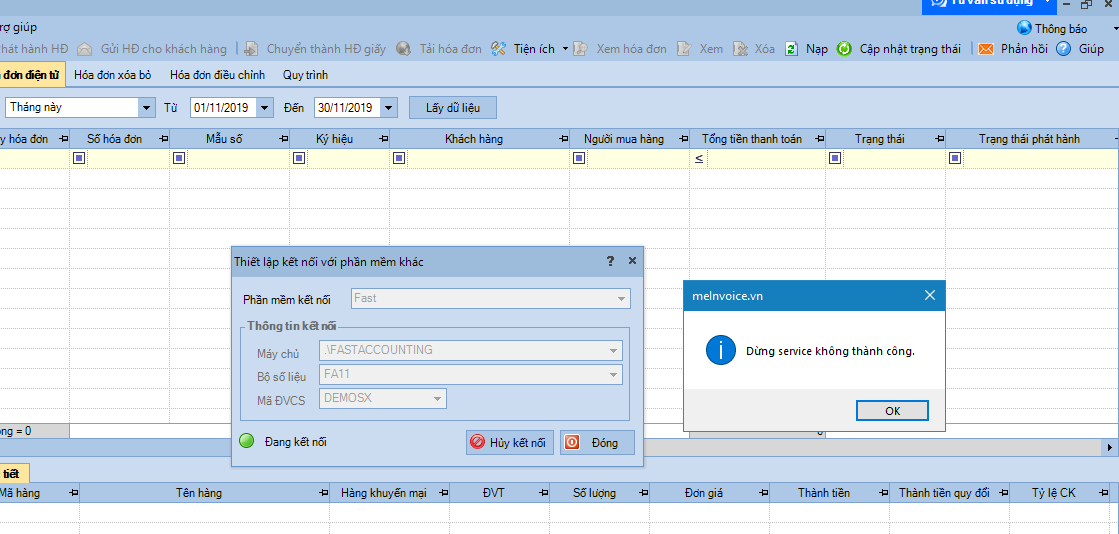Image resolution: width=1119 pixels, height=534 pixels.
Task: Click Chuyển thành HĐ giấy icon
Action: (x=250, y=49)
